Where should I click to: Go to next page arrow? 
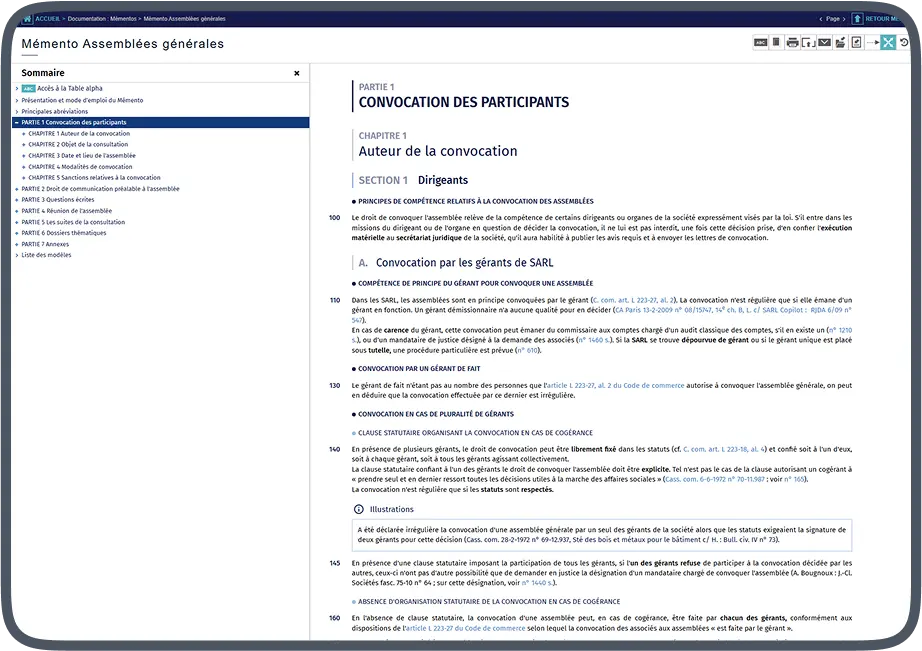point(845,18)
